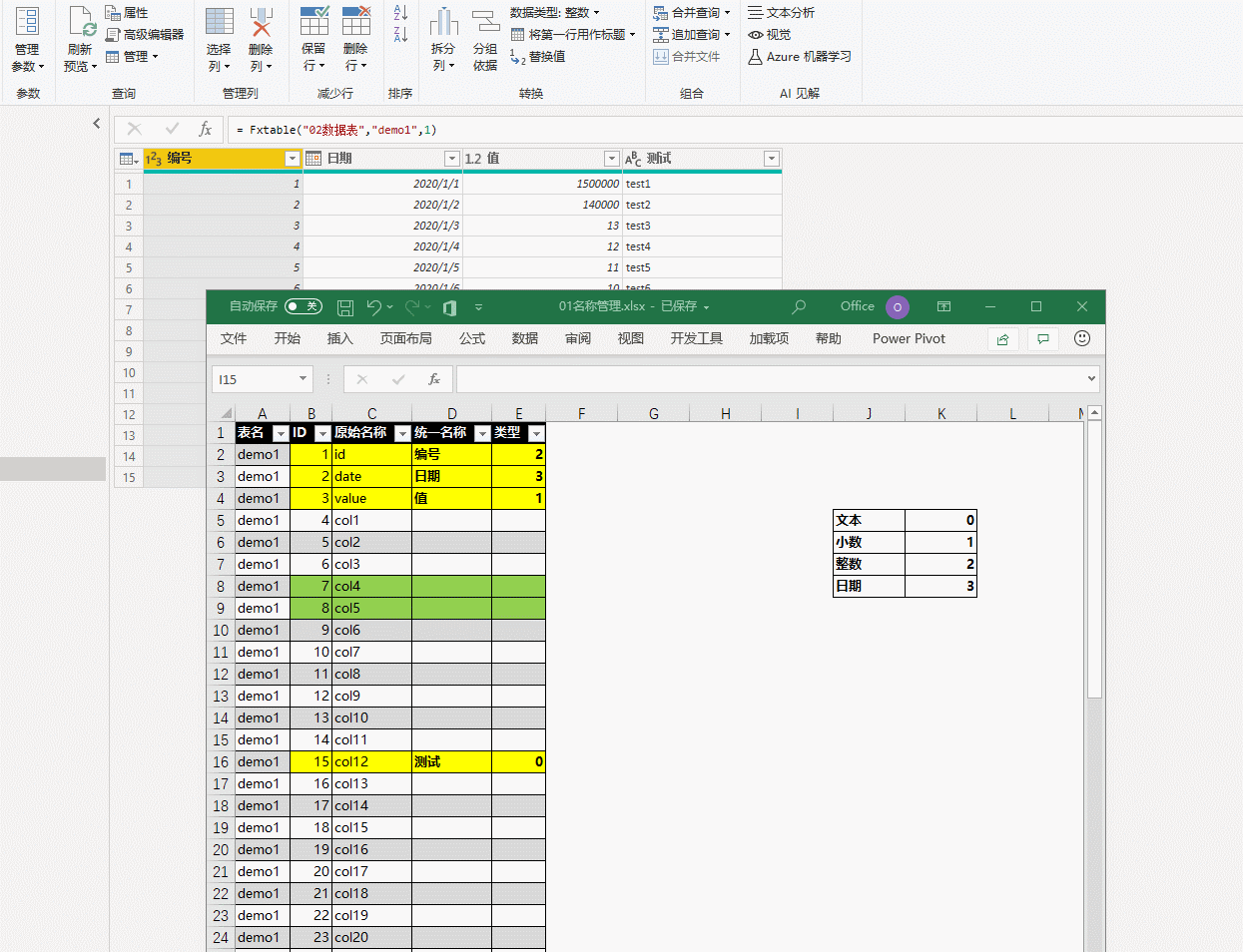The width and height of the screenshot is (1243, 952).
Task: Select the 小数 cell in lookup table
Action: pyautogui.click(x=869, y=543)
